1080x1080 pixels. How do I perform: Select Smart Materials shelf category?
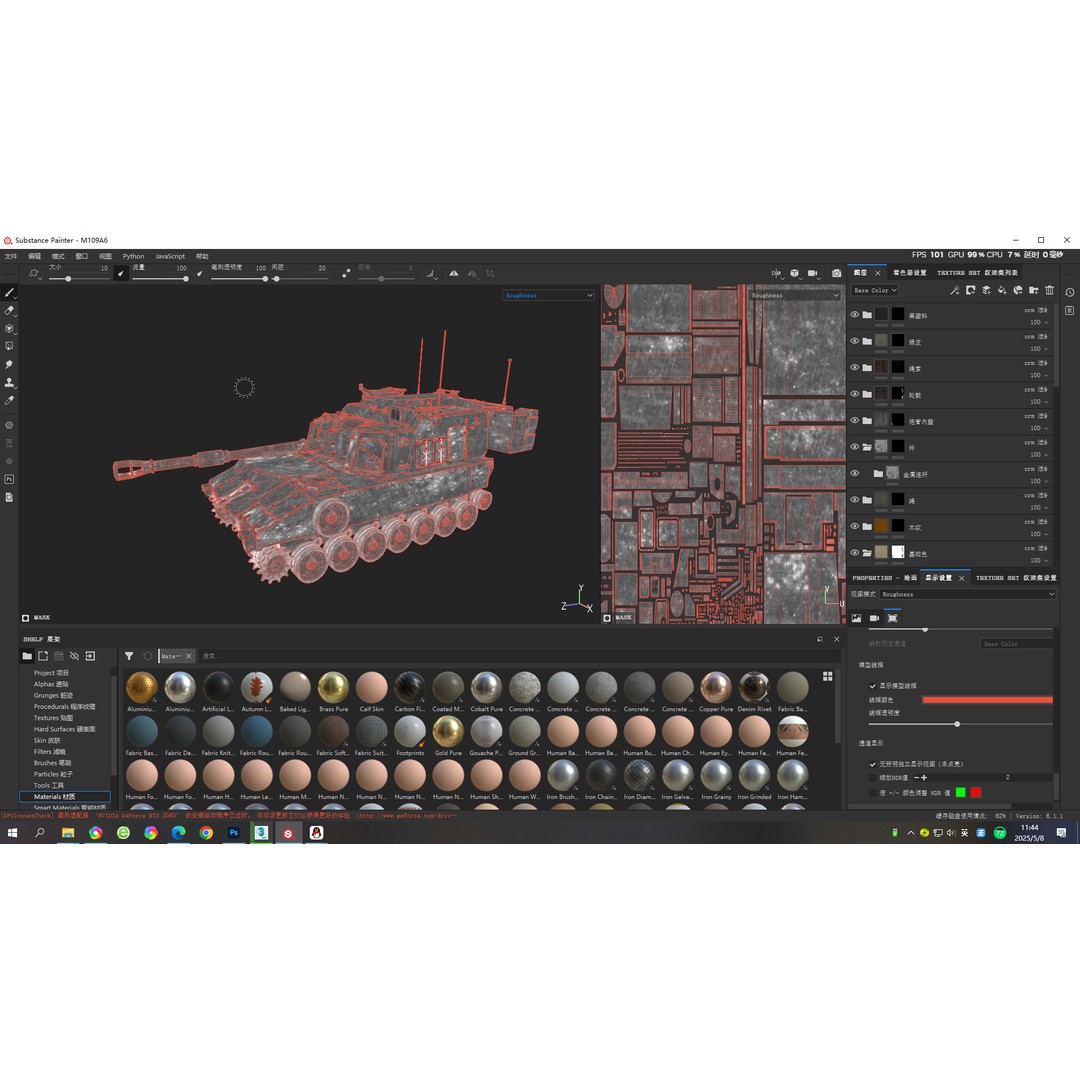[70, 807]
